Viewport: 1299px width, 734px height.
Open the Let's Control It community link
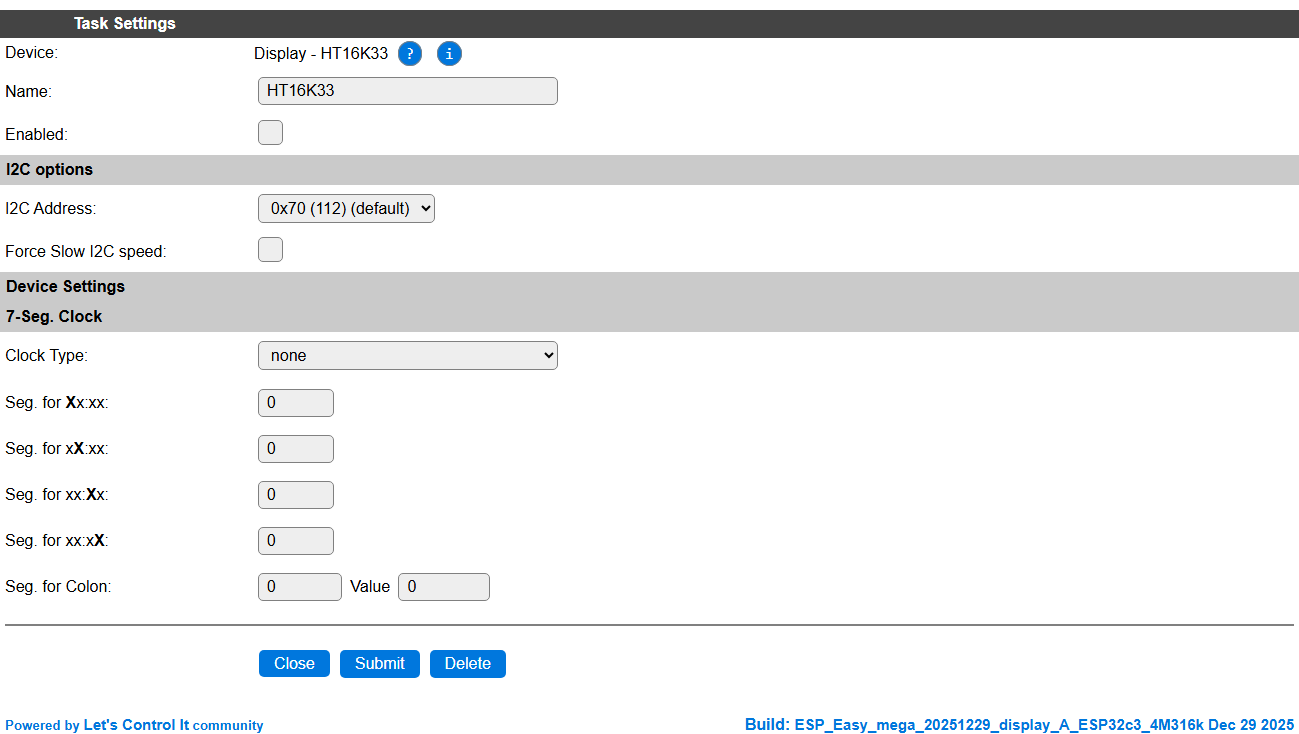pyautogui.click(x=136, y=725)
